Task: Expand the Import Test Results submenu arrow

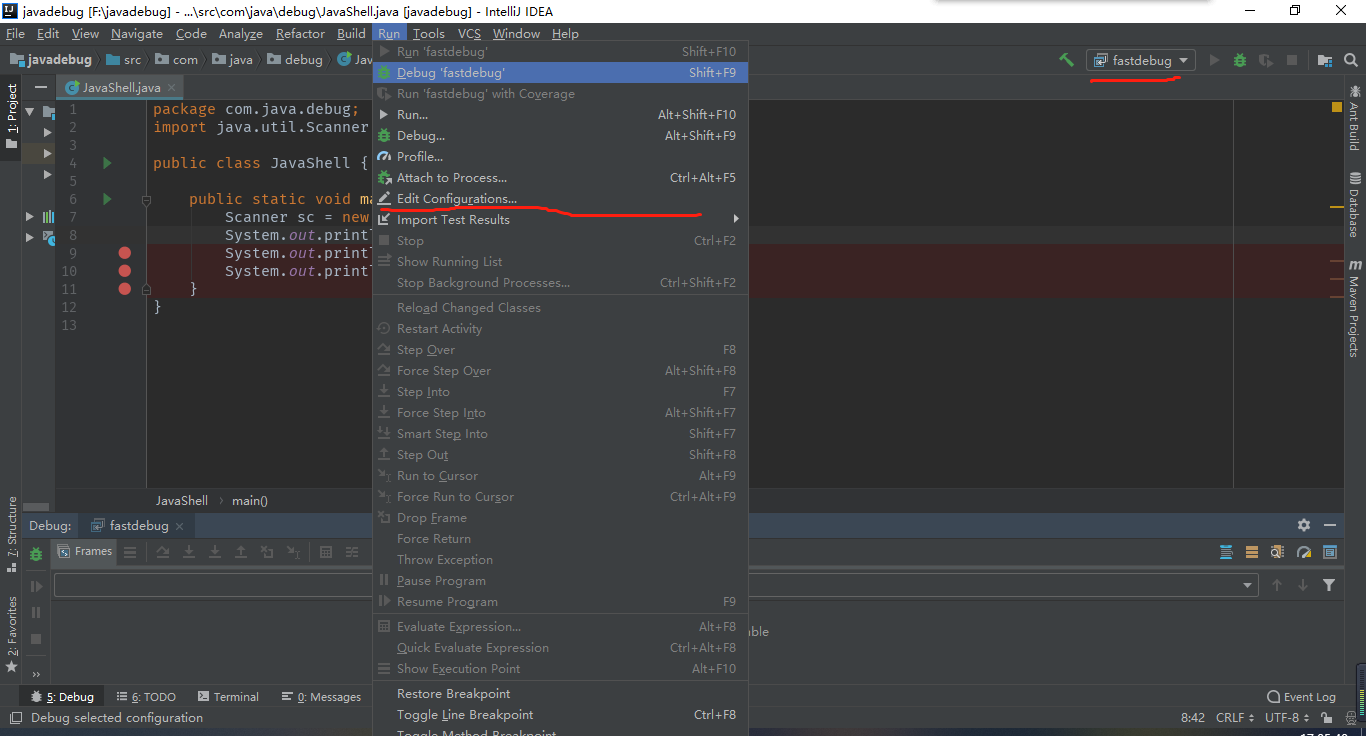Action: click(x=736, y=219)
